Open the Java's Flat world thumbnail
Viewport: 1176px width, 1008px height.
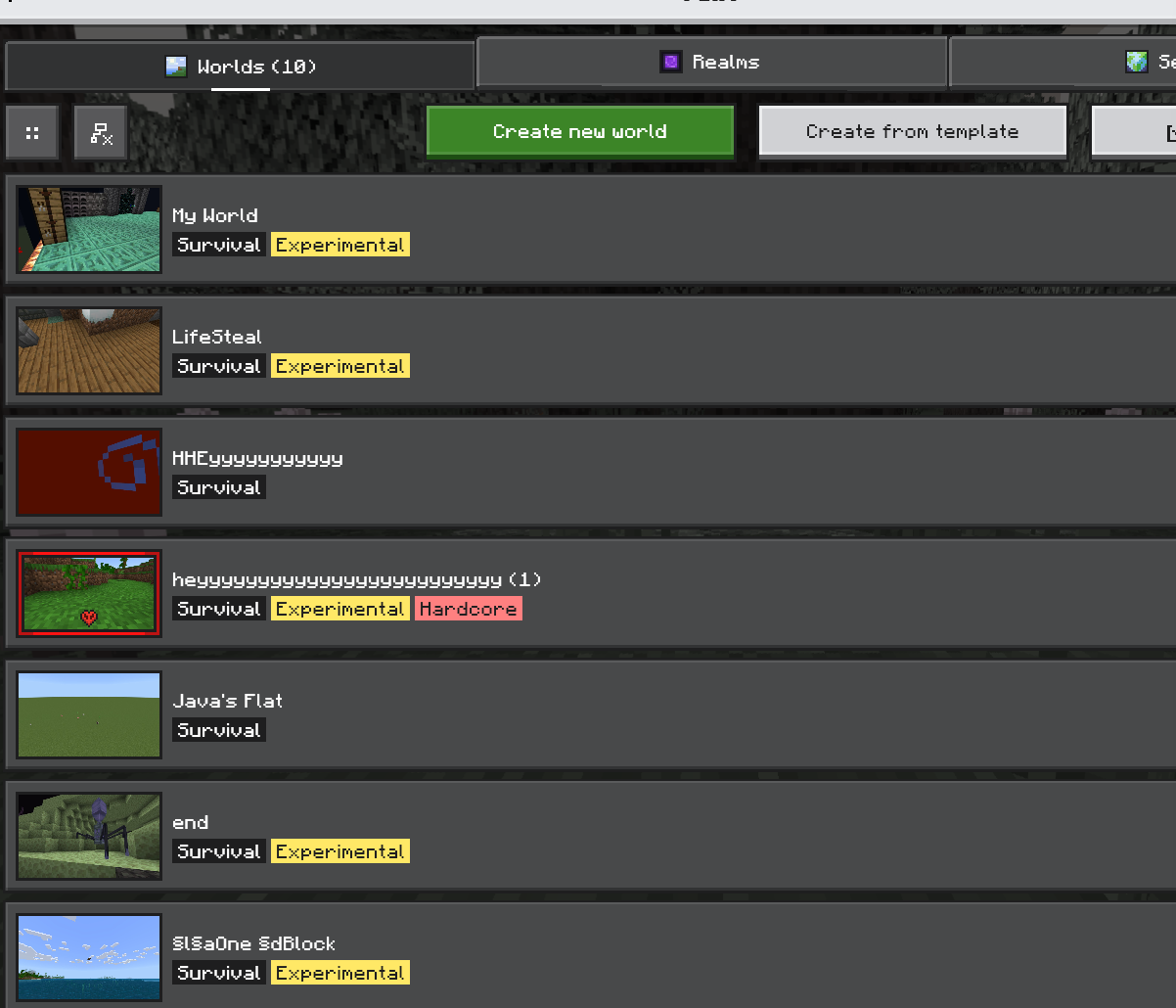pyautogui.click(x=89, y=715)
